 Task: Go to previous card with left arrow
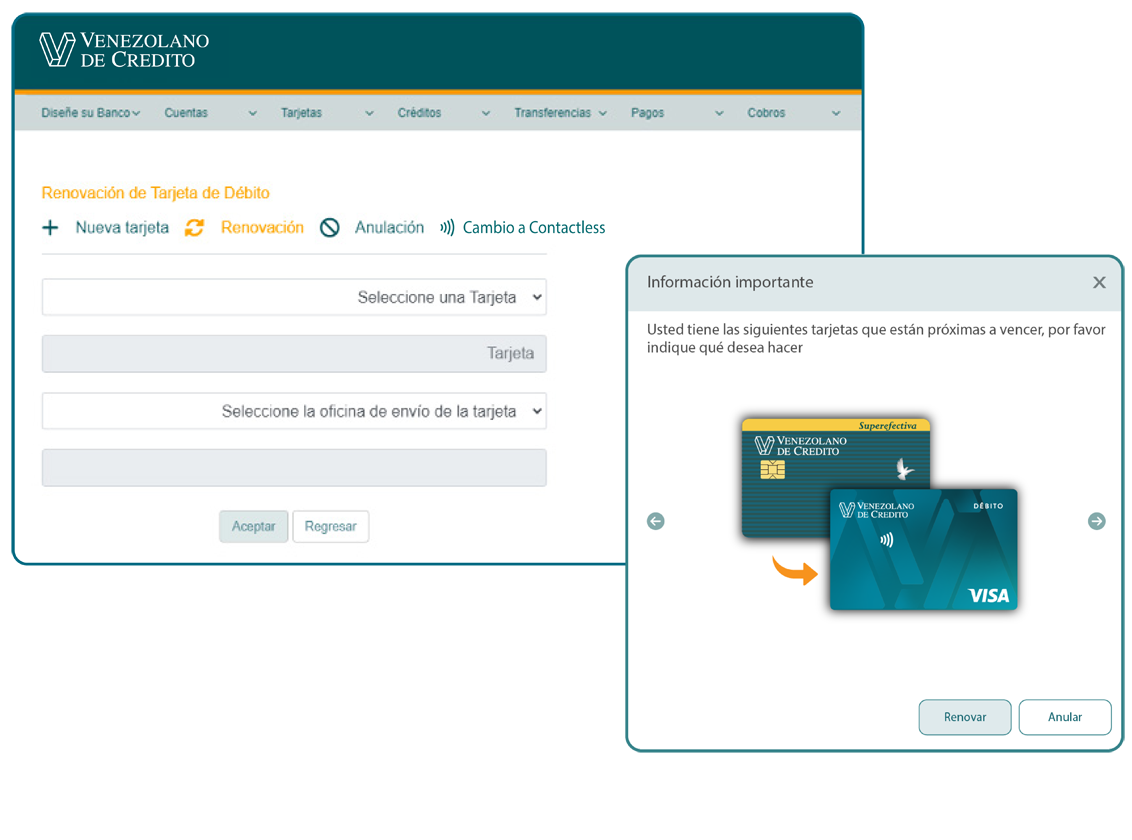click(656, 521)
